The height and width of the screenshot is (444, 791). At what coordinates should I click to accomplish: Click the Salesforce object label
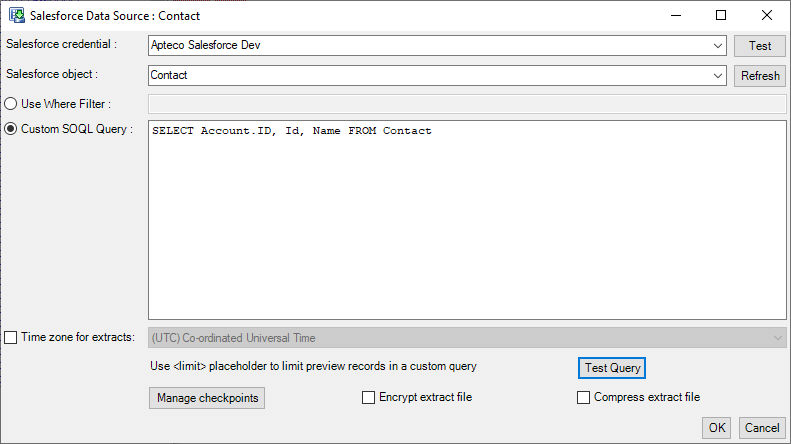tap(52, 74)
